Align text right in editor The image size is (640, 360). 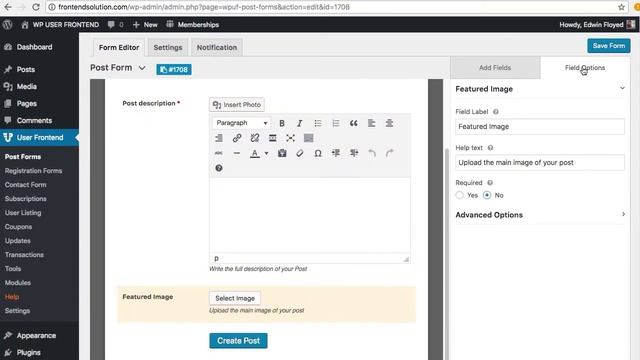(219, 138)
